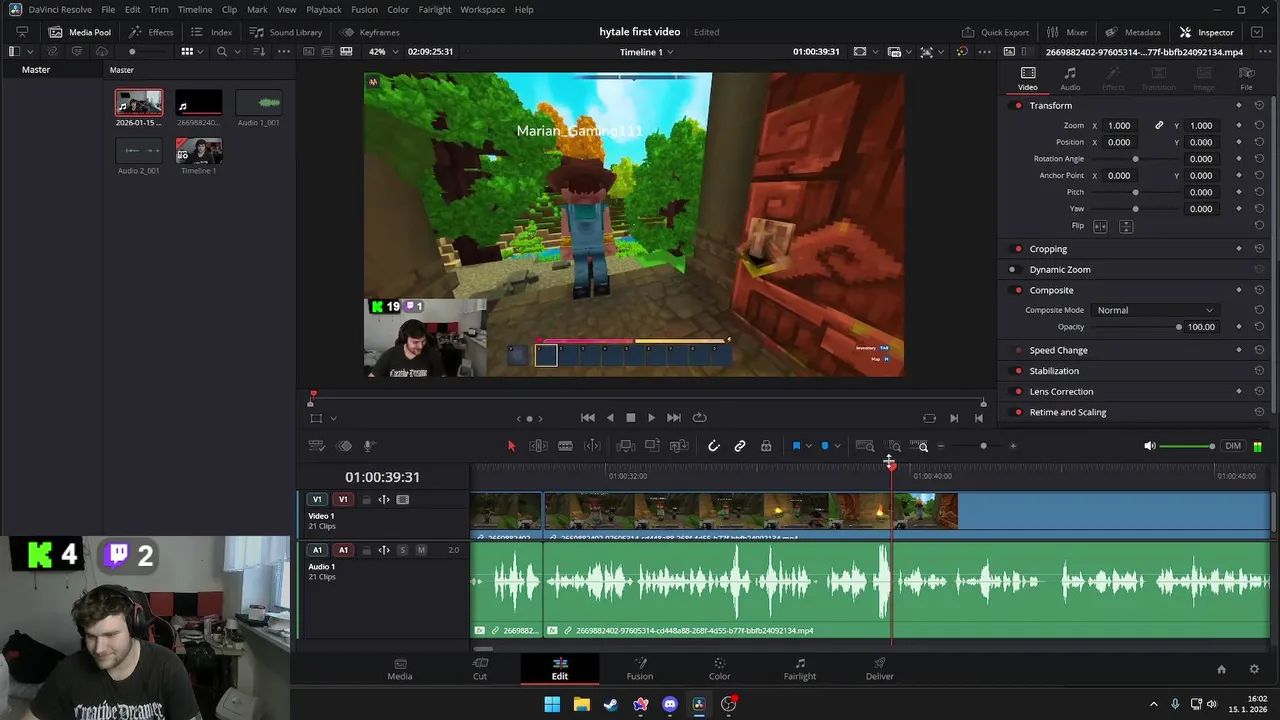
Task: Open the File tab in the Inspector
Action: (1246, 79)
